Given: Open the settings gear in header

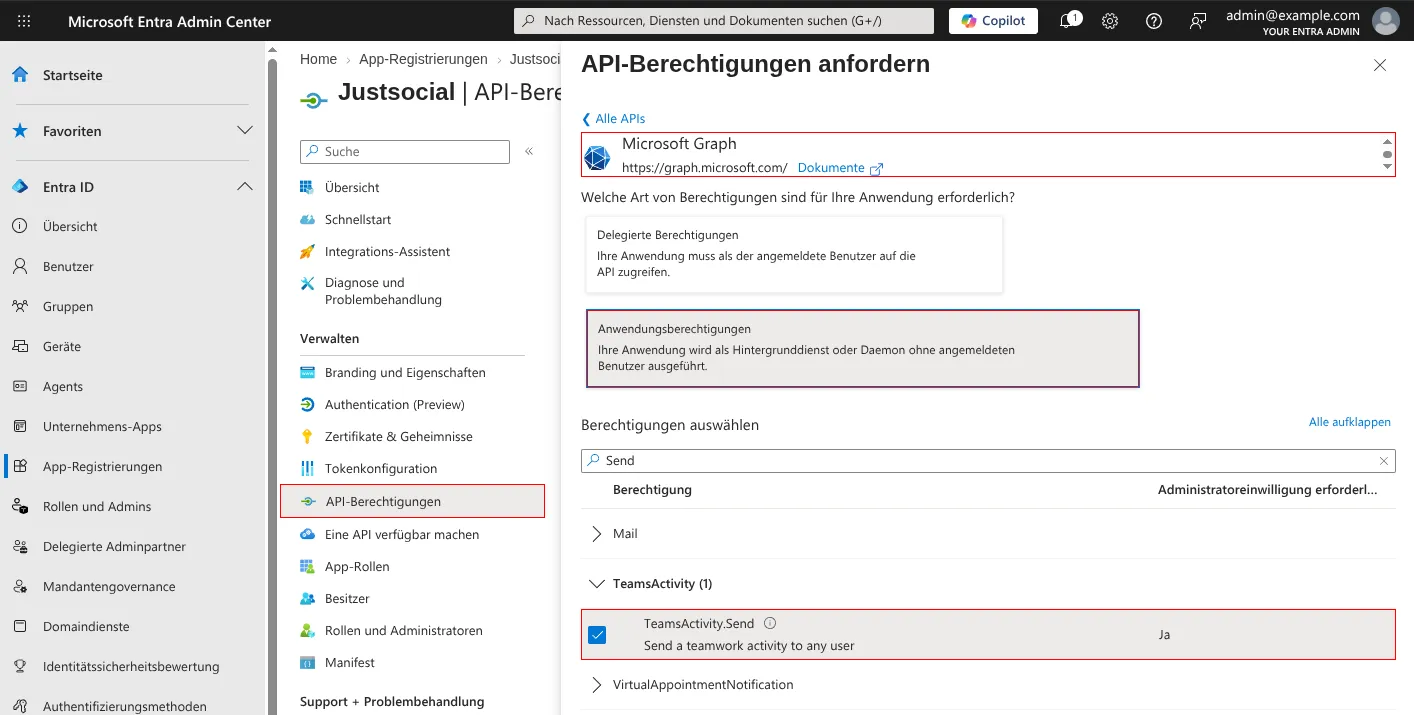Looking at the screenshot, I should (1110, 21).
